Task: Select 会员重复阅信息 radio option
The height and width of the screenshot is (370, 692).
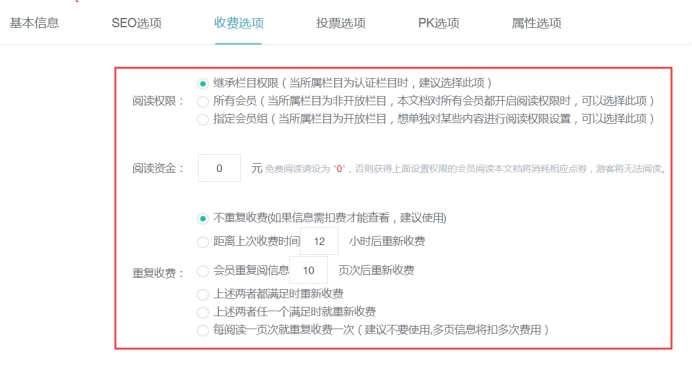Action: [x=203, y=271]
